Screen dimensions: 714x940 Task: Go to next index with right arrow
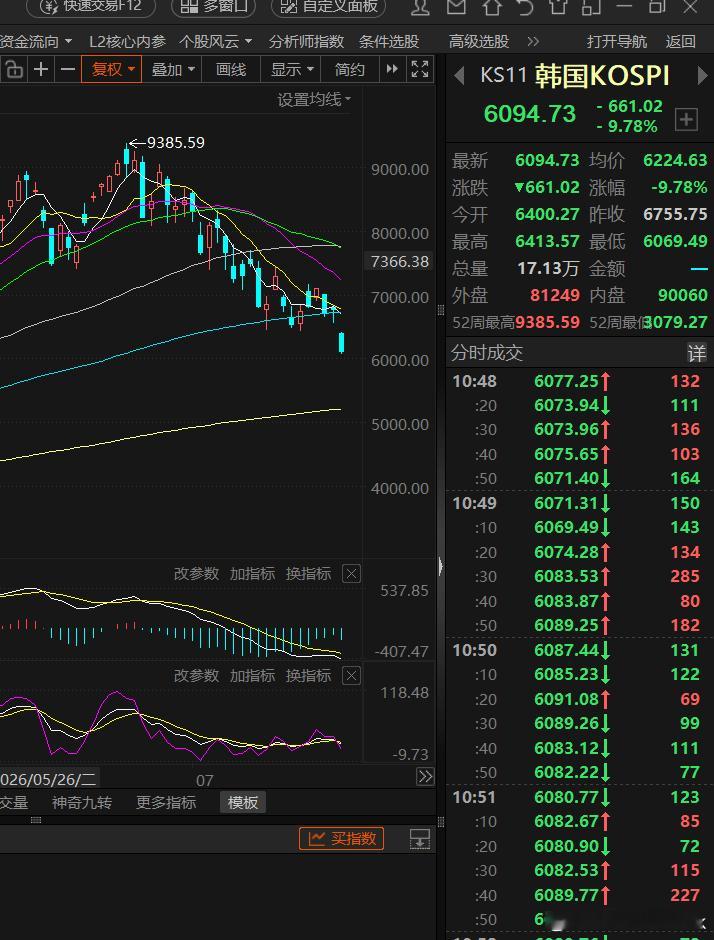702,76
